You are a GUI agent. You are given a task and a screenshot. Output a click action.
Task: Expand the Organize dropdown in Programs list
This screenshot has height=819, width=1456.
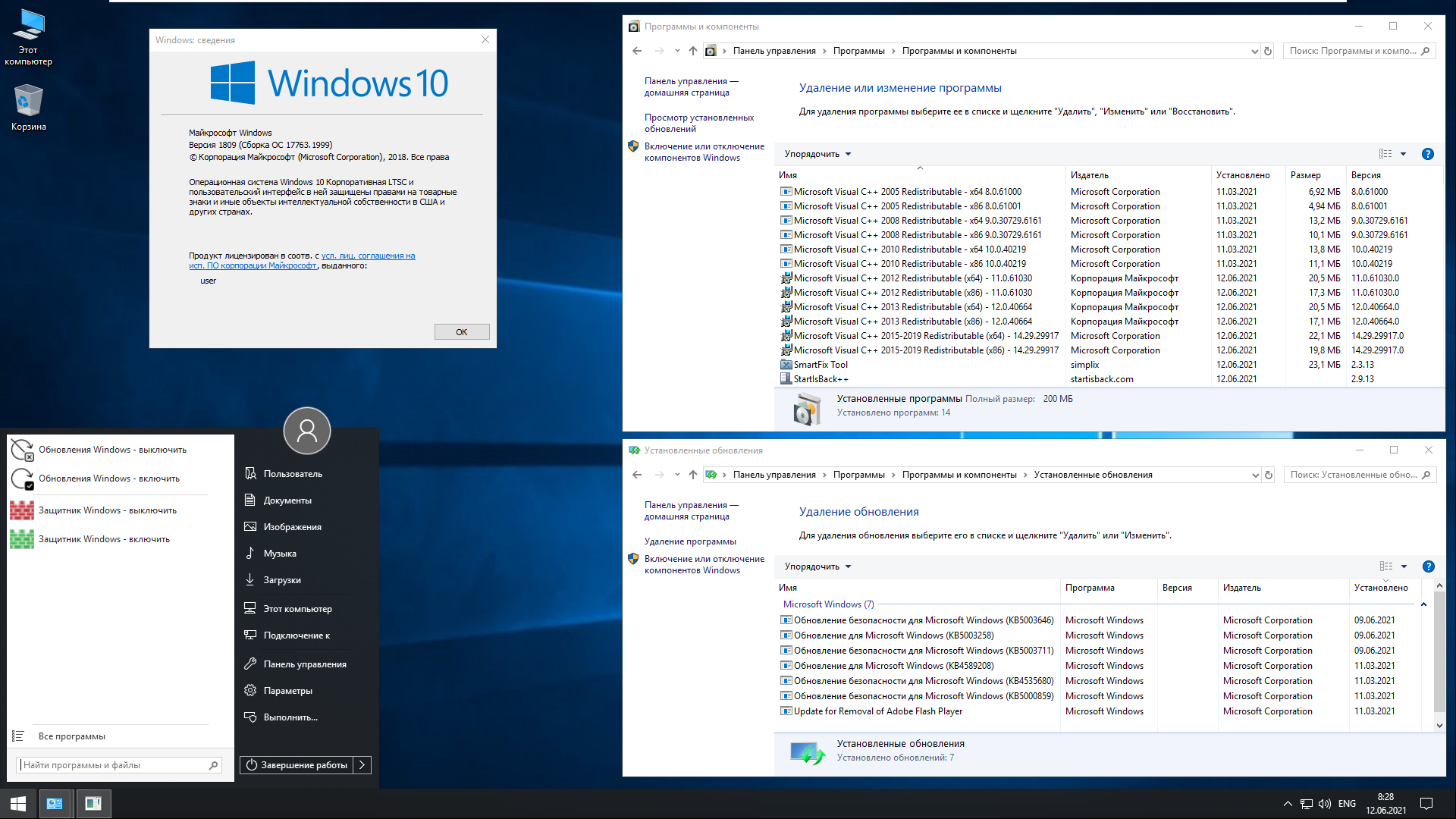817,154
